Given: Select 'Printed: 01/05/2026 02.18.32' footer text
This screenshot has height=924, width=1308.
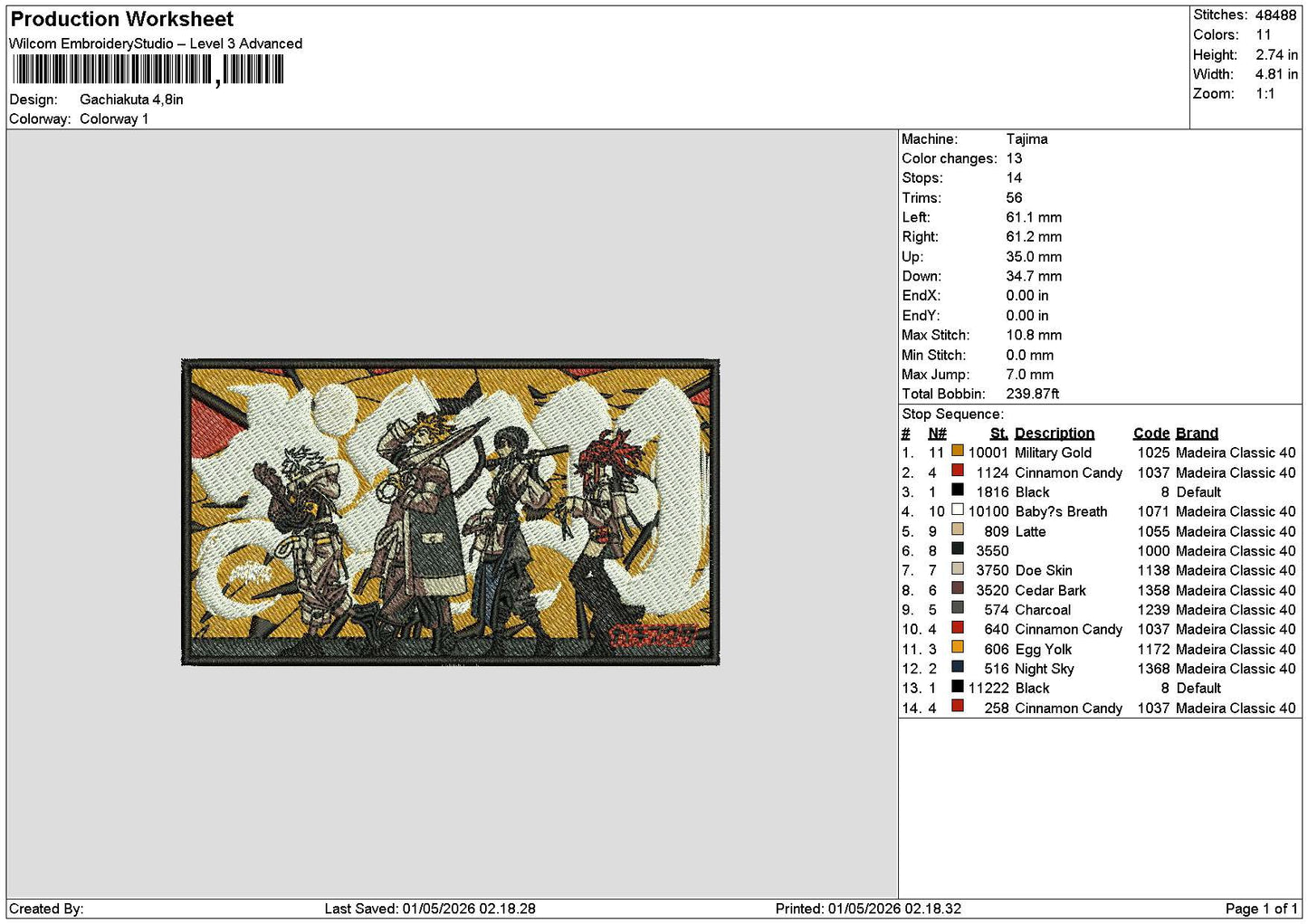Looking at the screenshot, I should coord(868,909).
